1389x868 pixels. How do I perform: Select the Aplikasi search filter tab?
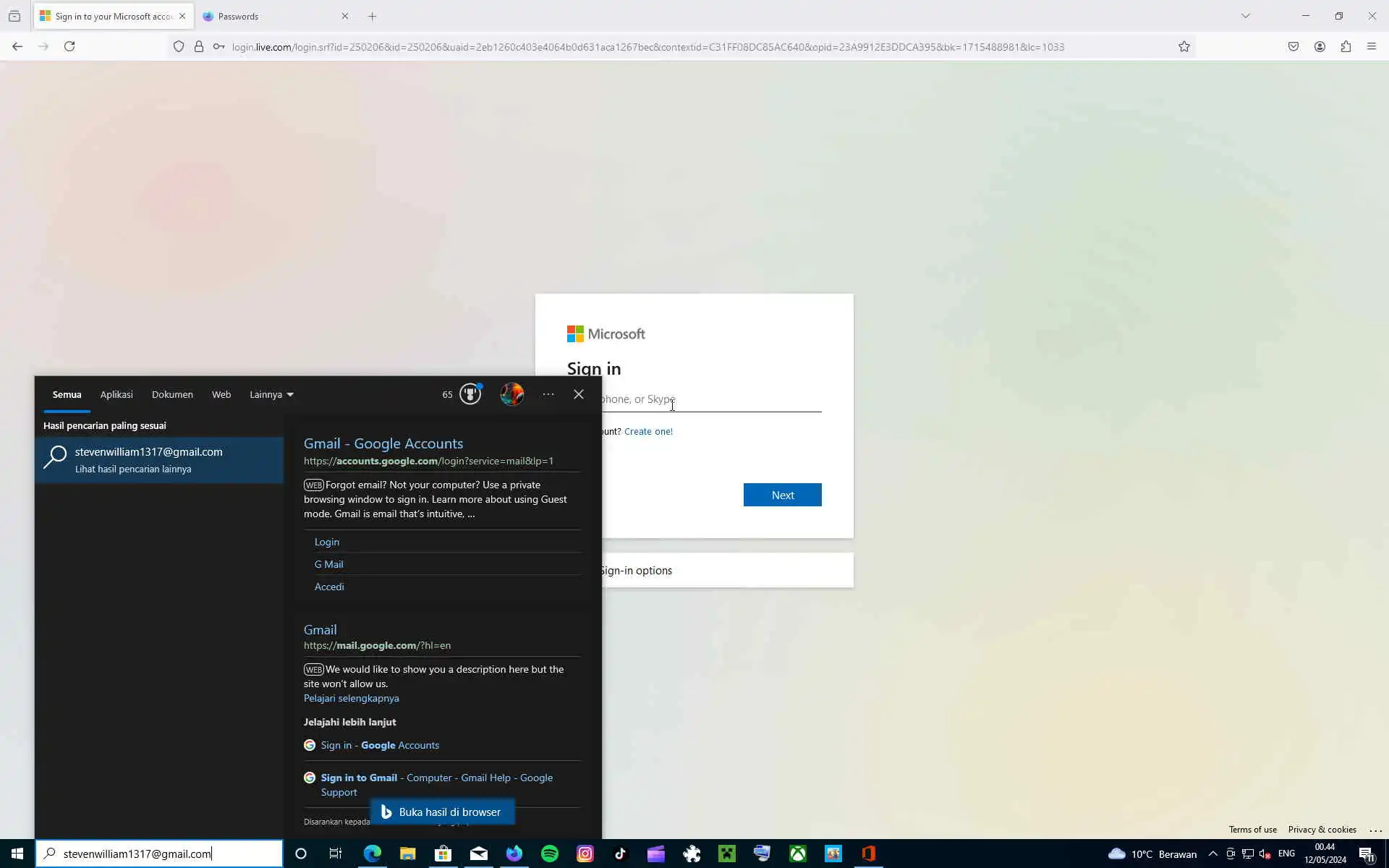116,394
